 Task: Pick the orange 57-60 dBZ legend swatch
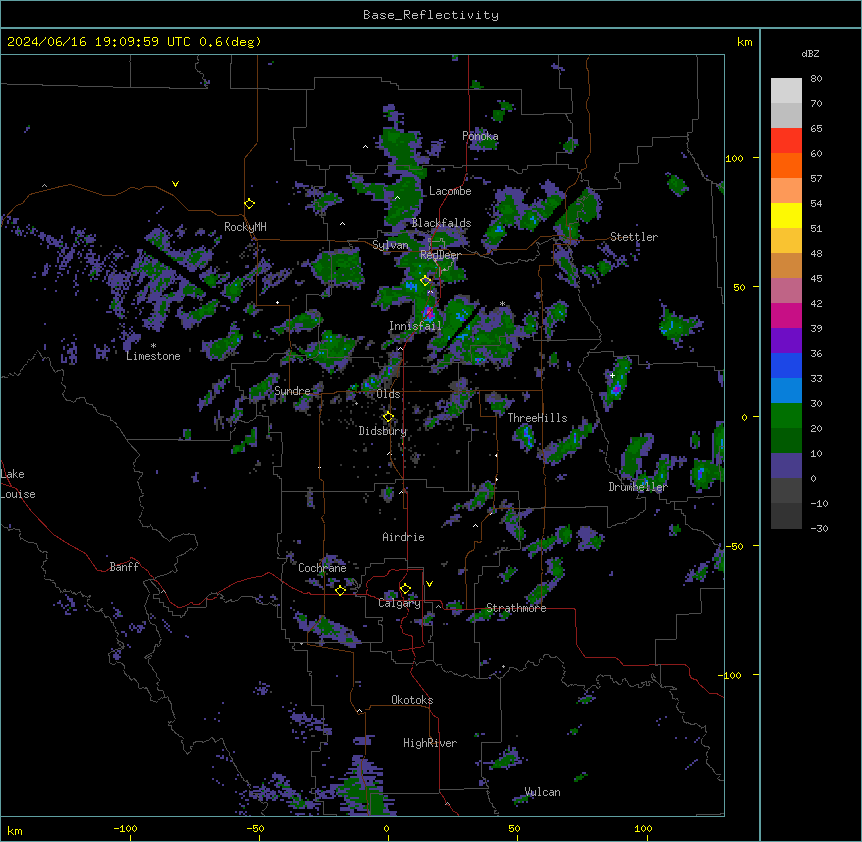tap(786, 165)
